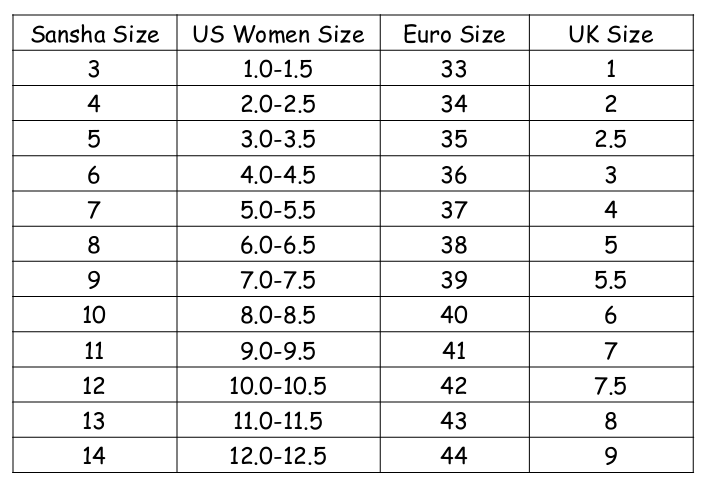
Task: Select UK size 7.5 cell
Action: [611, 385]
